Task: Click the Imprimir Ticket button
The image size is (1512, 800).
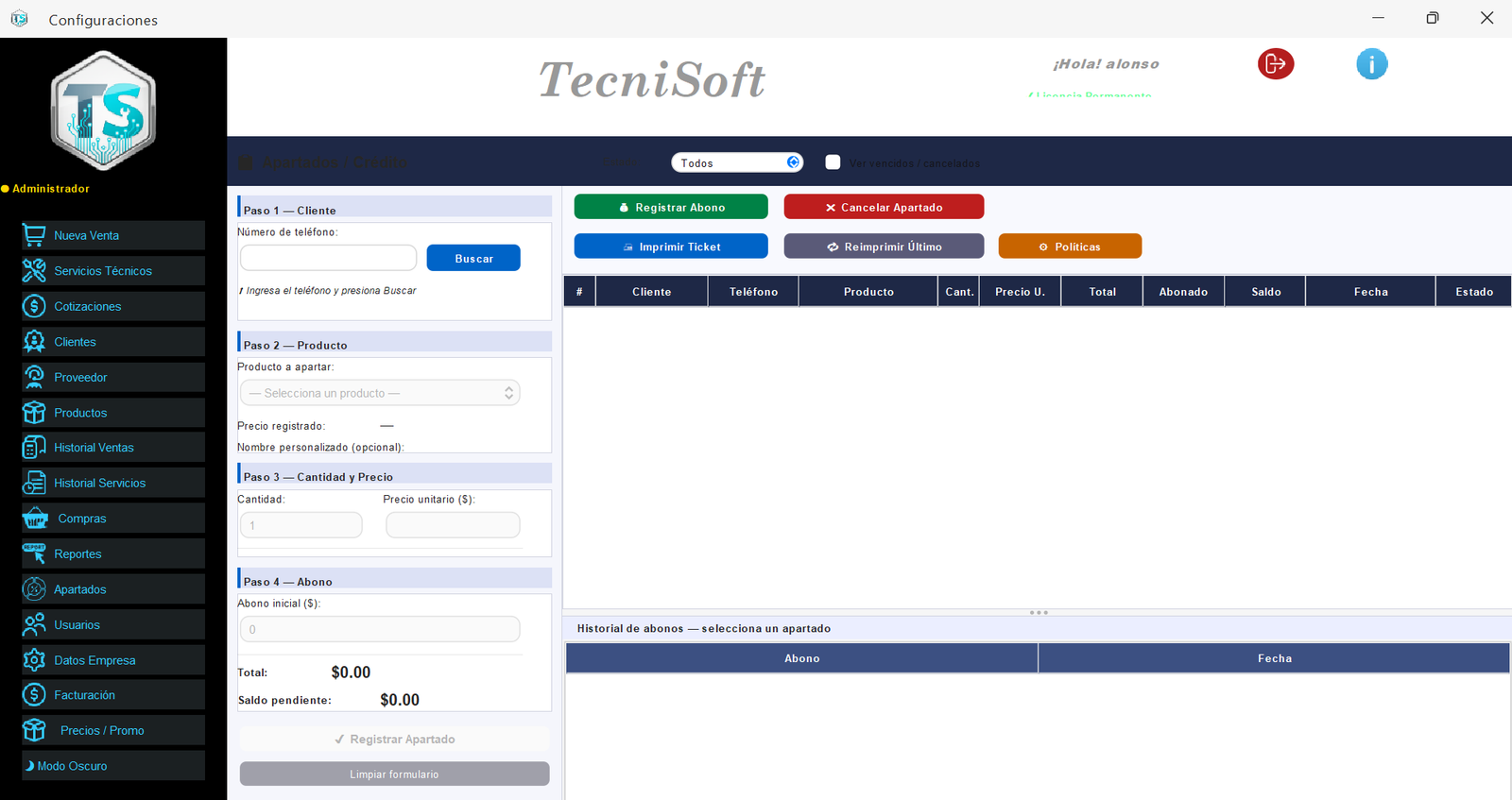Action: coord(671,247)
